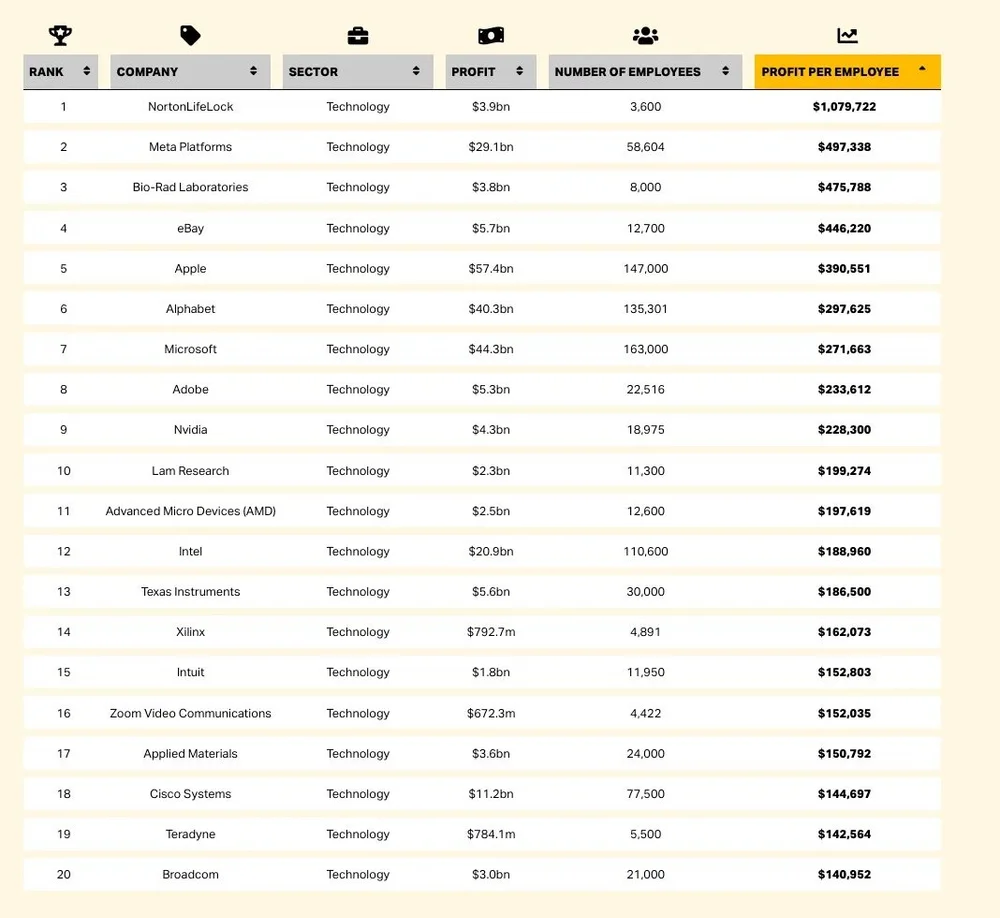Screen dimensions: 1000x918
Task: Click rank number 20 cell
Action: click(x=64, y=874)
